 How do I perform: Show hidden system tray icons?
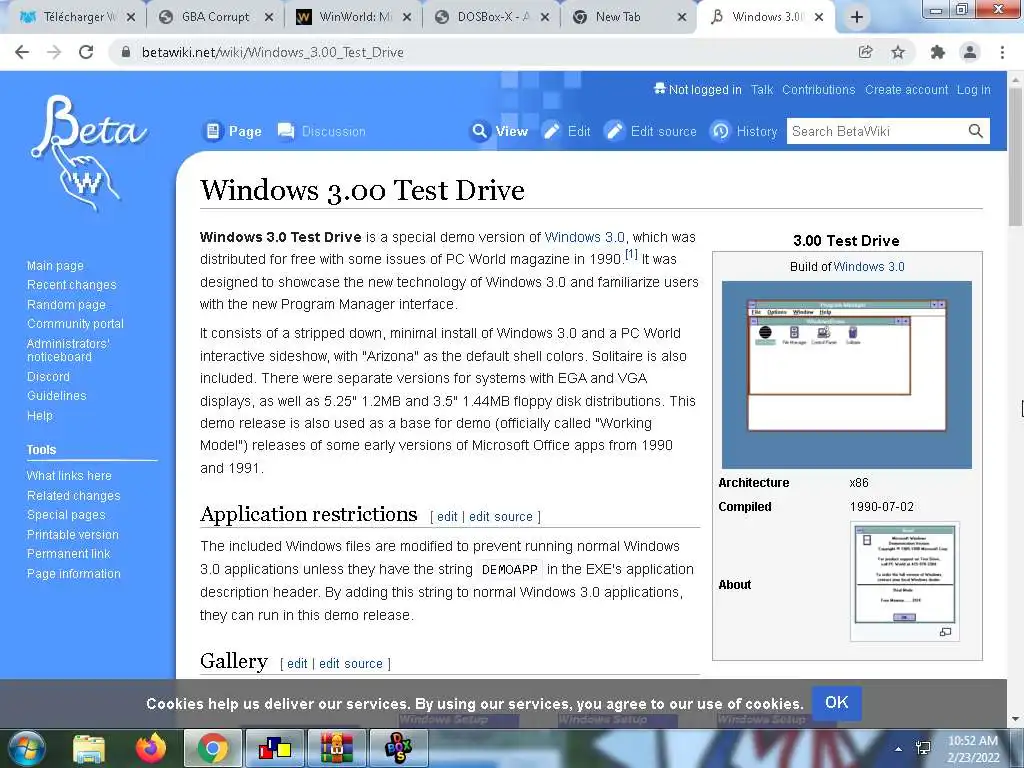[899, 749]
